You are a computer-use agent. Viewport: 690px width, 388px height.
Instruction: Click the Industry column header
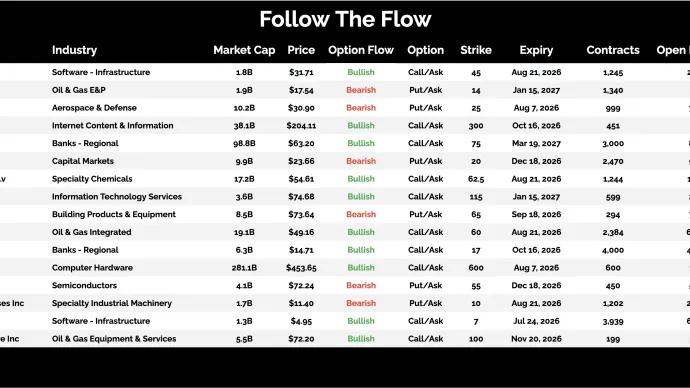(74, 50)
